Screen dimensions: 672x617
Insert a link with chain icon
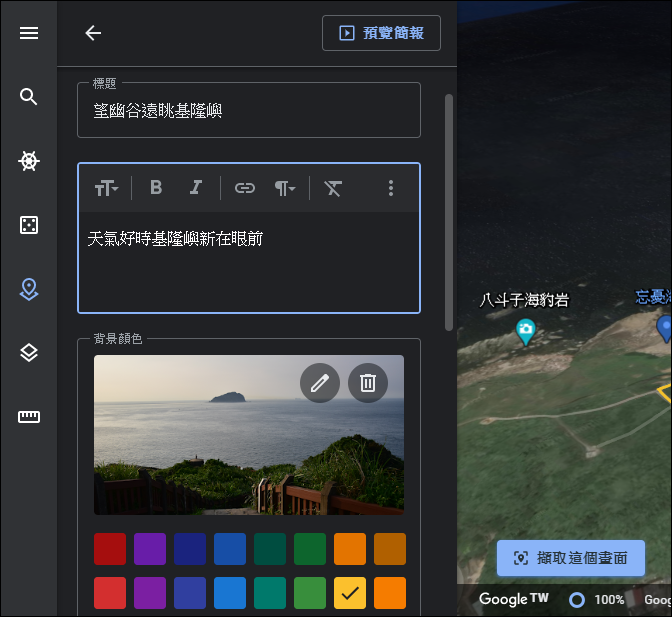[245, 188]
